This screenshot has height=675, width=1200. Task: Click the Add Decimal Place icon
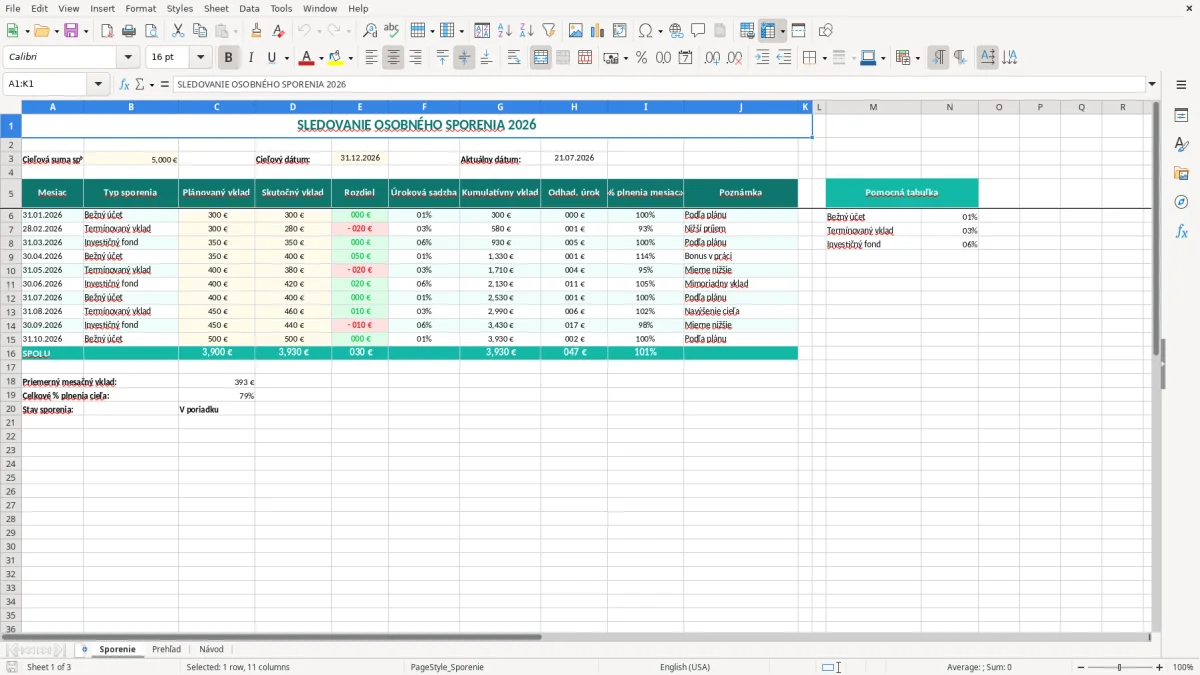pyautogui.click(x=712, y=58)
